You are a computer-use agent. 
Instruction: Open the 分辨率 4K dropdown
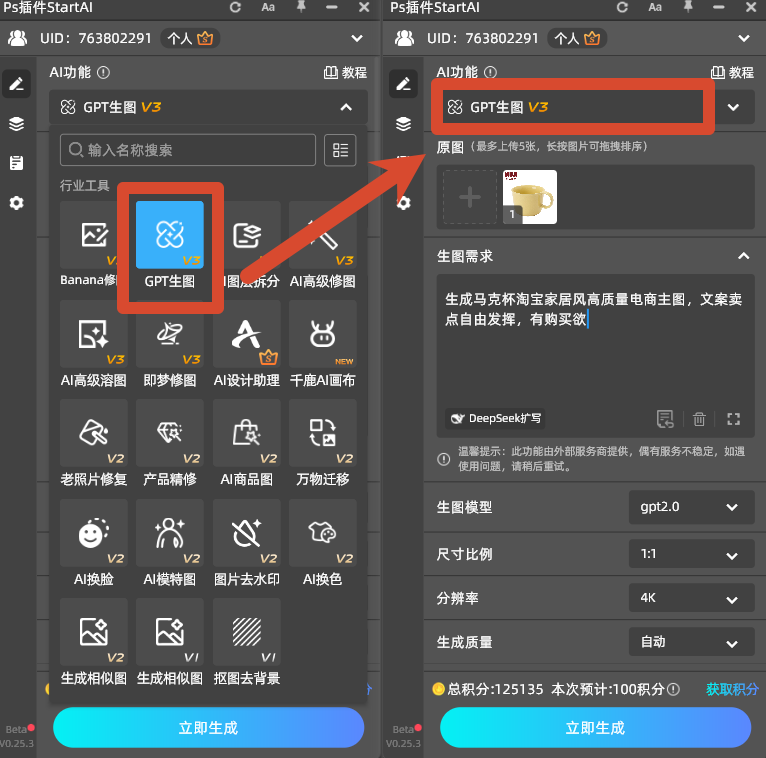(x=691, y=598)
